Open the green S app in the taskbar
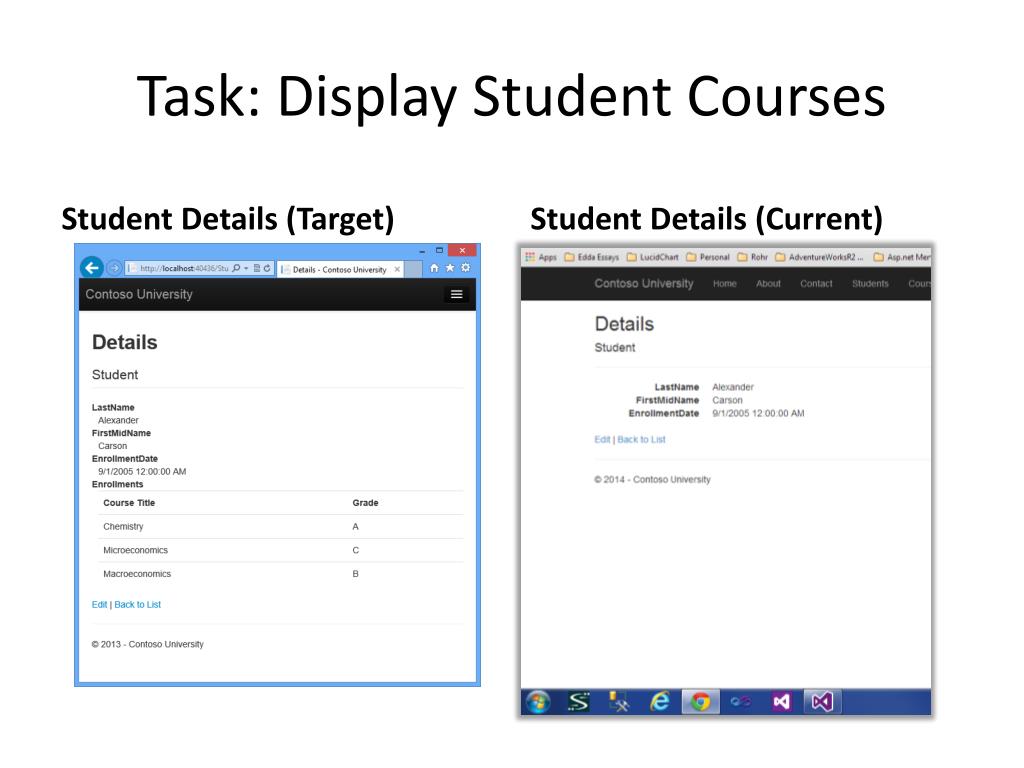Viewport: 1024px width, 768px height. [x=579, y=702]
